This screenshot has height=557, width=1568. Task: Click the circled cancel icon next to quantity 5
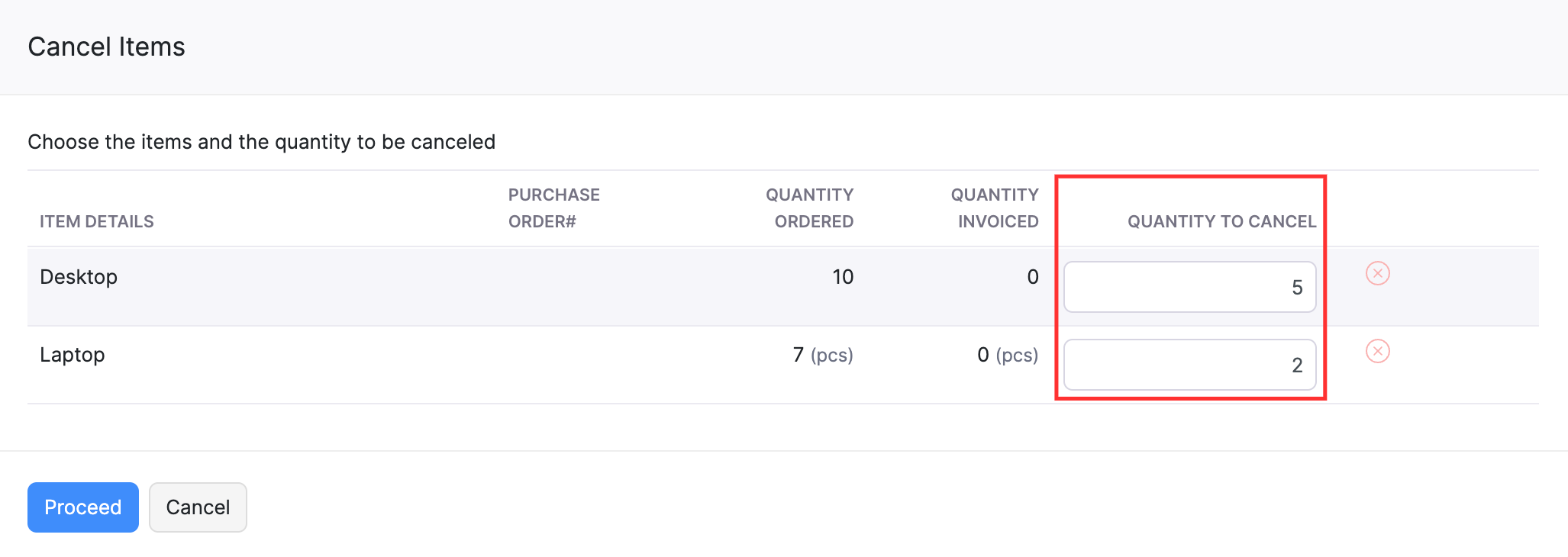click(x=1378, y=274)
